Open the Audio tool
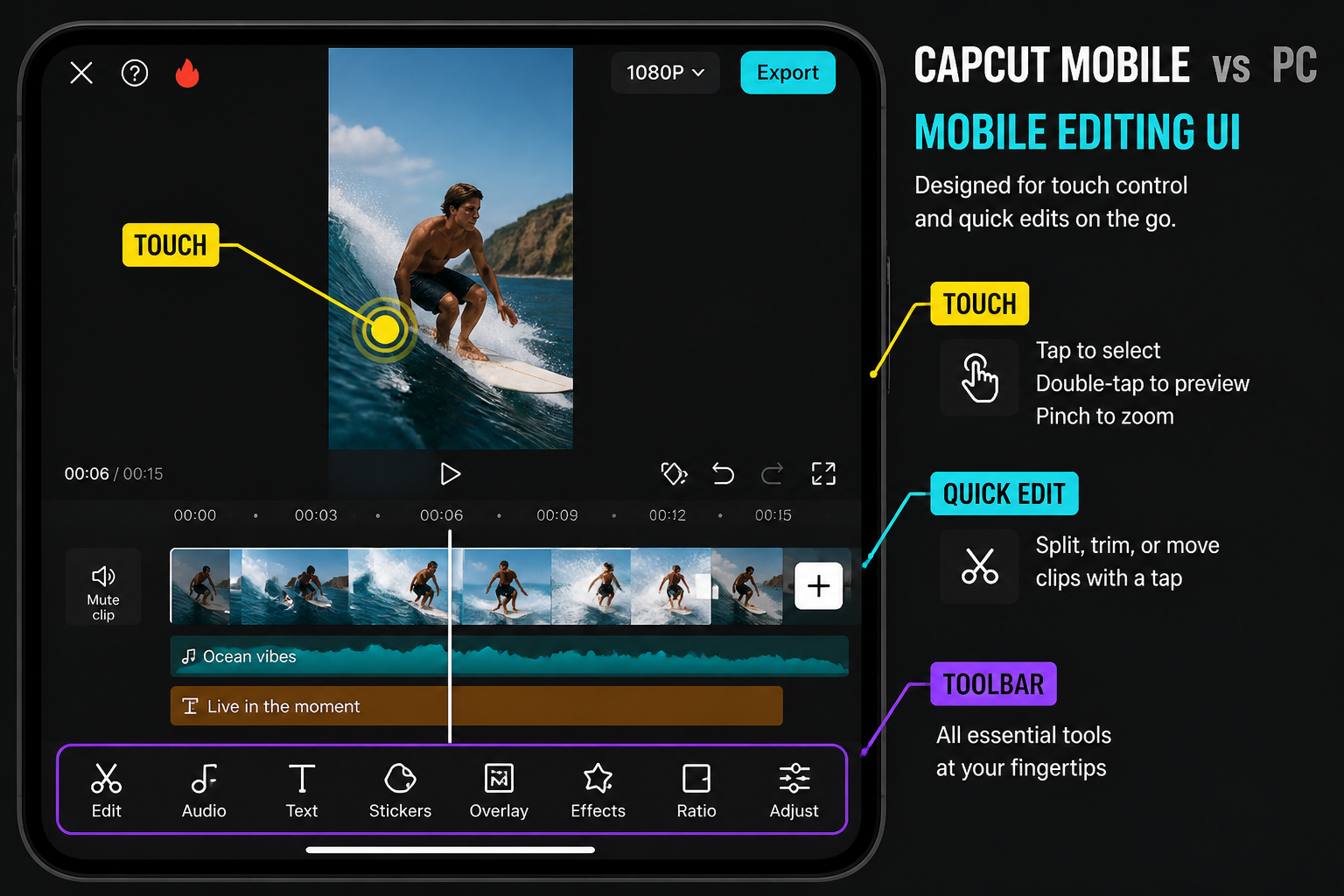 [x=204, y=790]
